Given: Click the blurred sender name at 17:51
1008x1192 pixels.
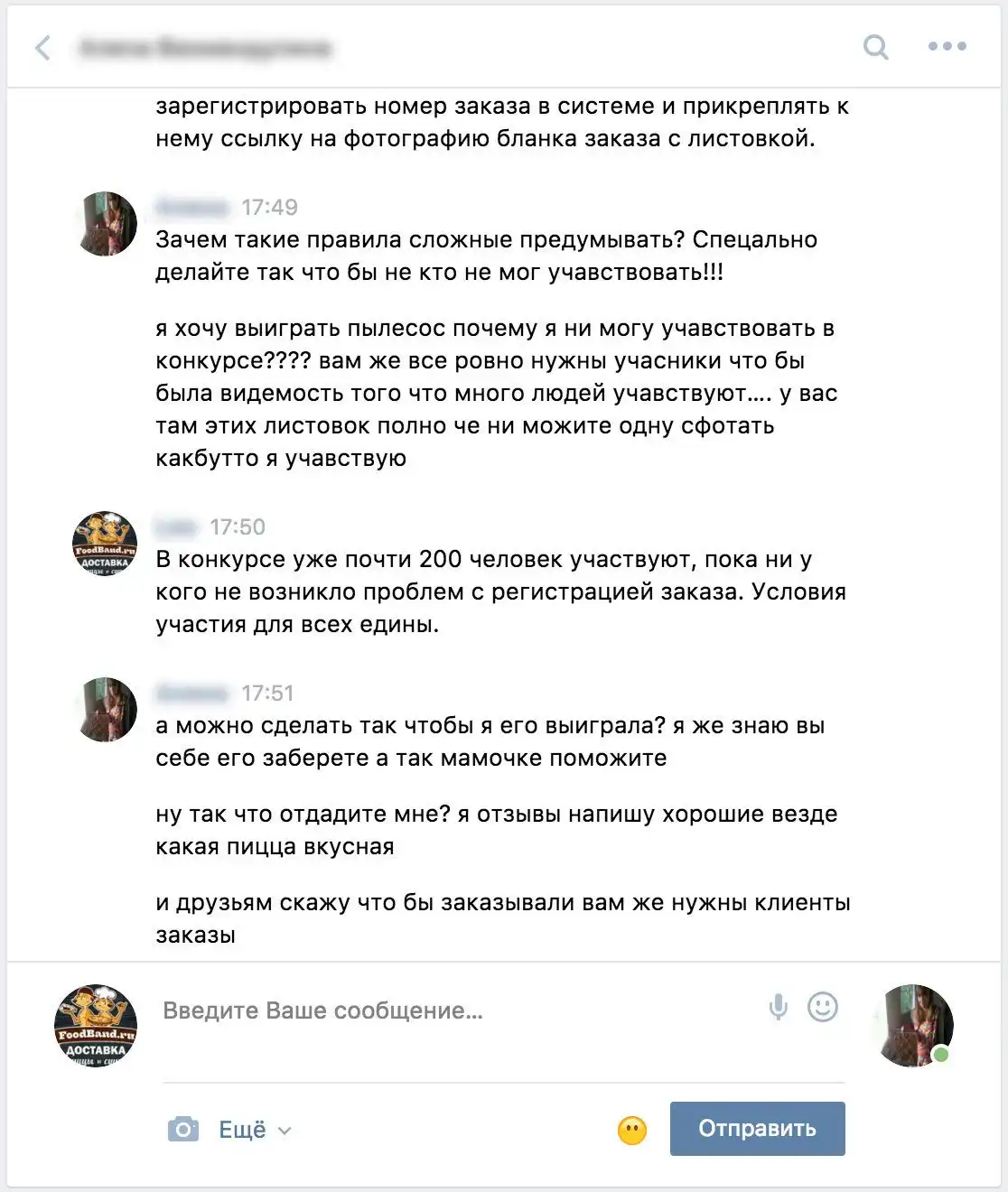Looking at the screenshot, I should [191, 694].
